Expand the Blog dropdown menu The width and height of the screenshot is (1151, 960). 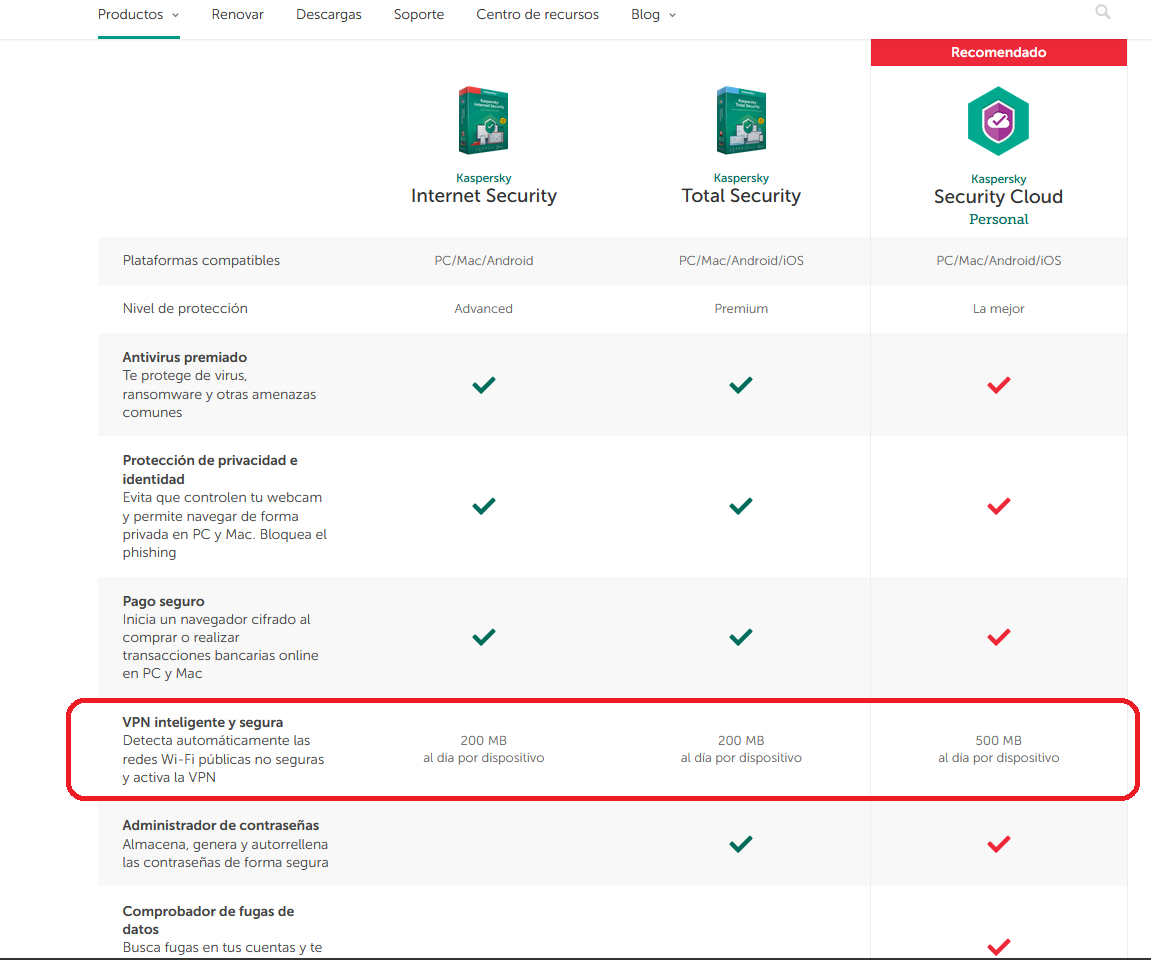tap(653, 15)
